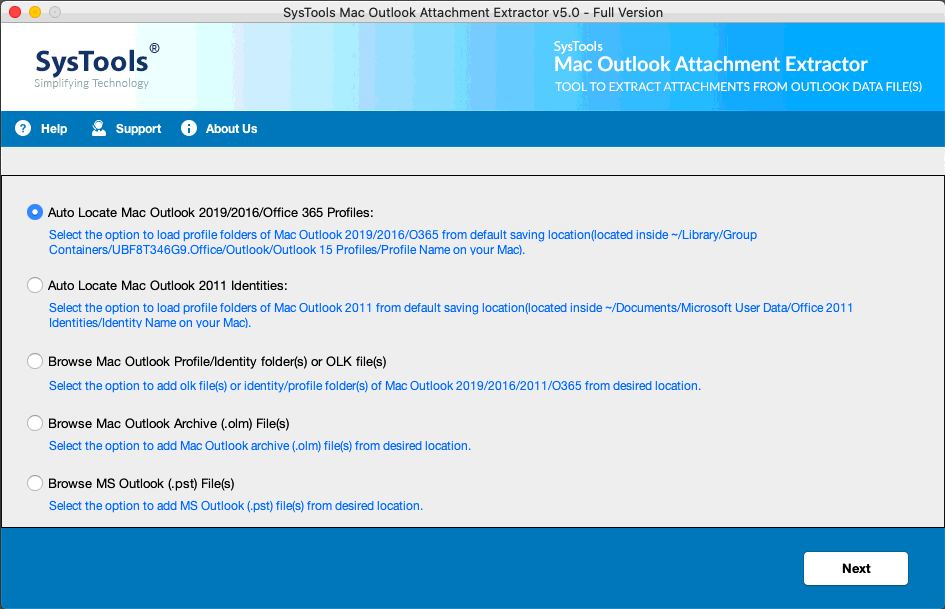The height and width of the screenshot is (609, 945).
Task: Click the Next button
Action: point(856,569)
